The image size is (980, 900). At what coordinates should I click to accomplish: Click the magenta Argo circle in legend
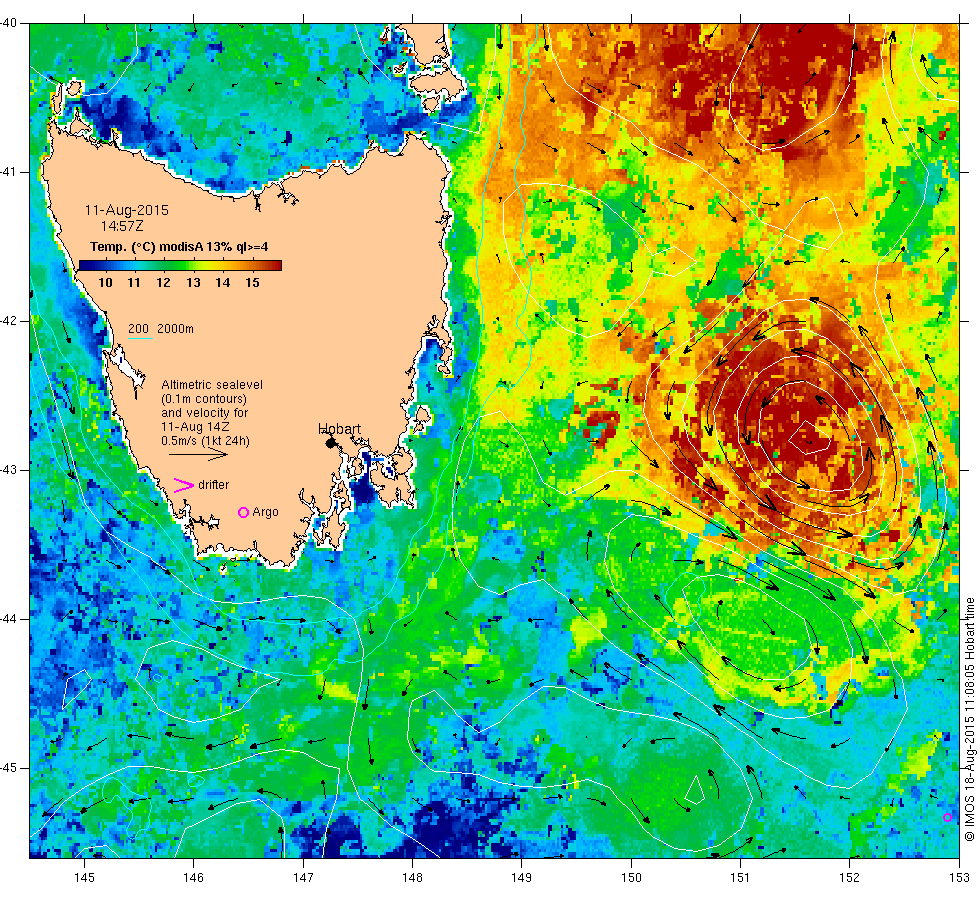click(x=244, y=512)
